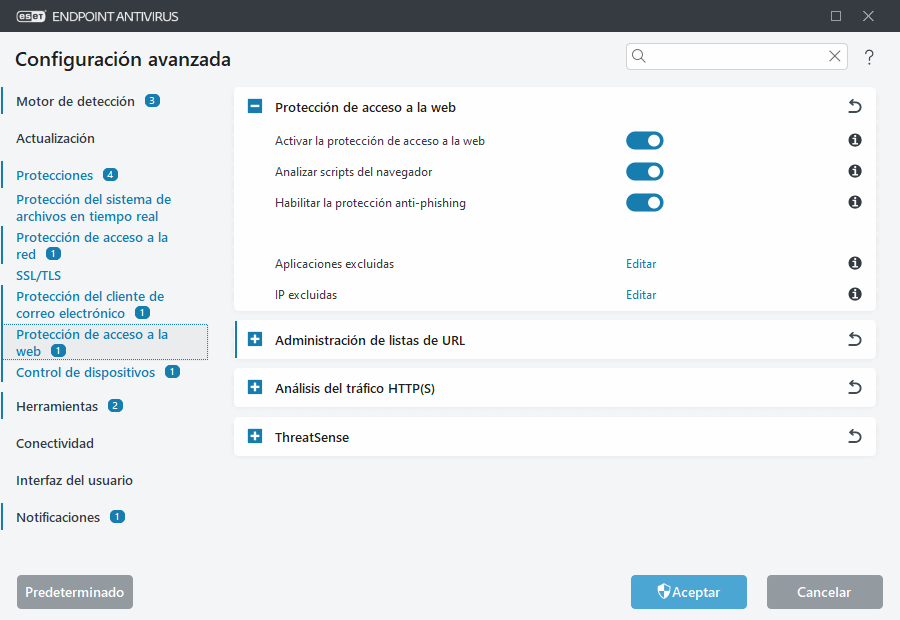Select Protección del sistema de archivos en tiempo real
The height and width of the screenshot is (620, 900).
coord(94,208)
